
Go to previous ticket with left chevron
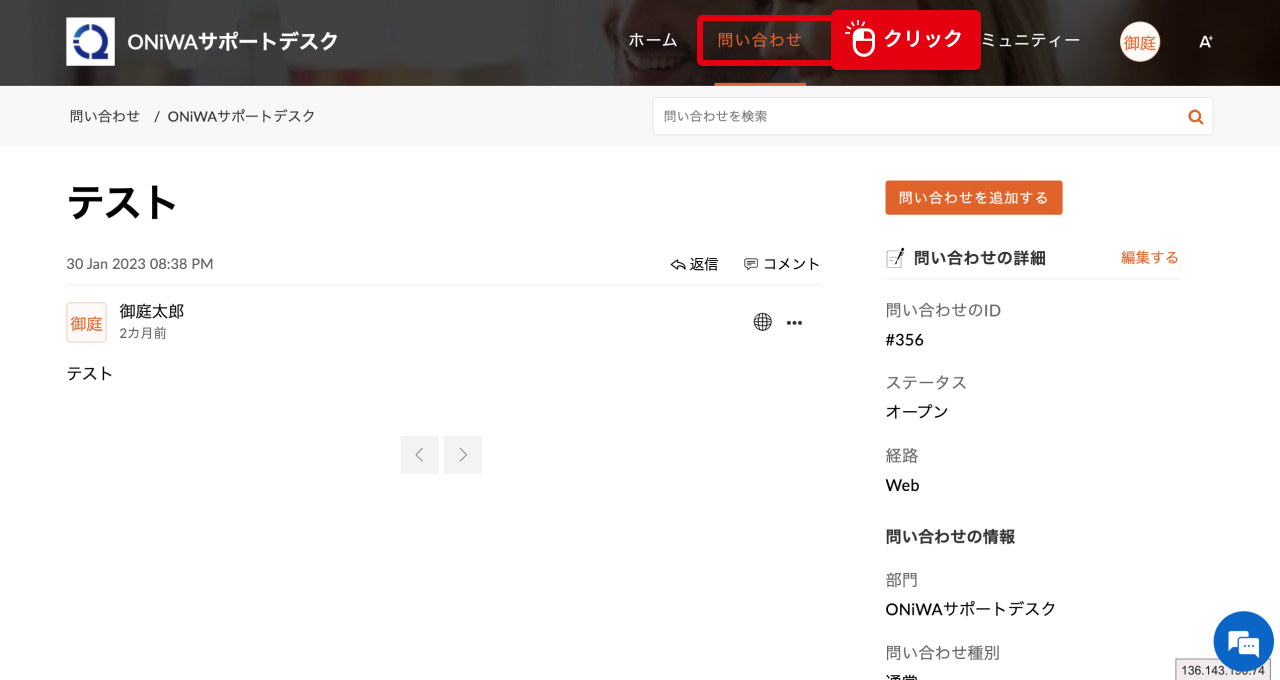click(x=419, y=455)
